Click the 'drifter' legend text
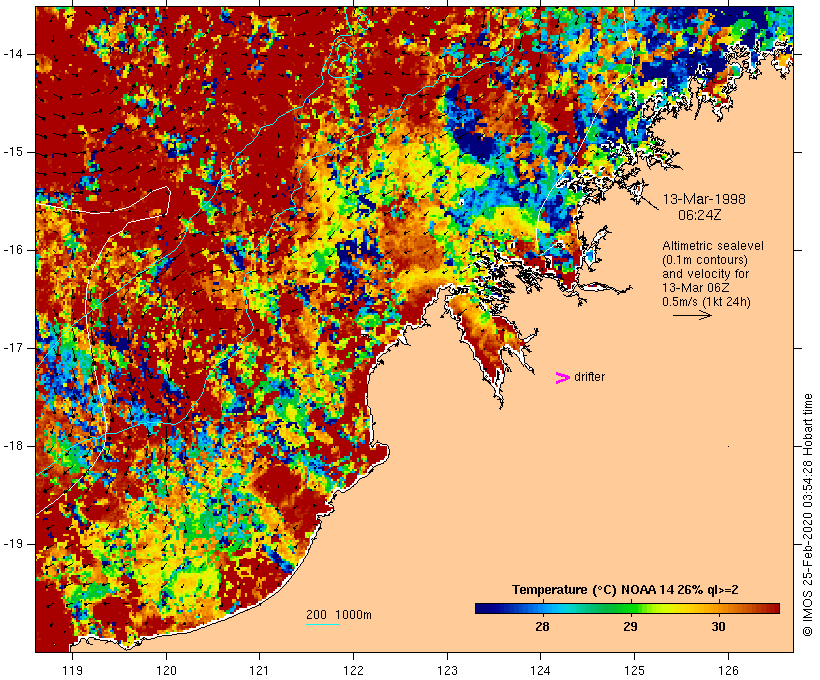 tap(589, 377)
